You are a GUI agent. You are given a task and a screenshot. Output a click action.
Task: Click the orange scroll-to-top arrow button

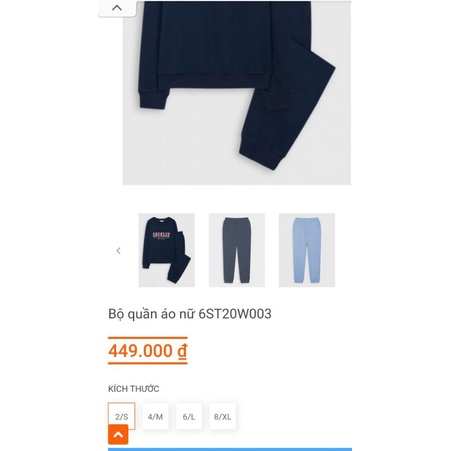tap(118, 434)
